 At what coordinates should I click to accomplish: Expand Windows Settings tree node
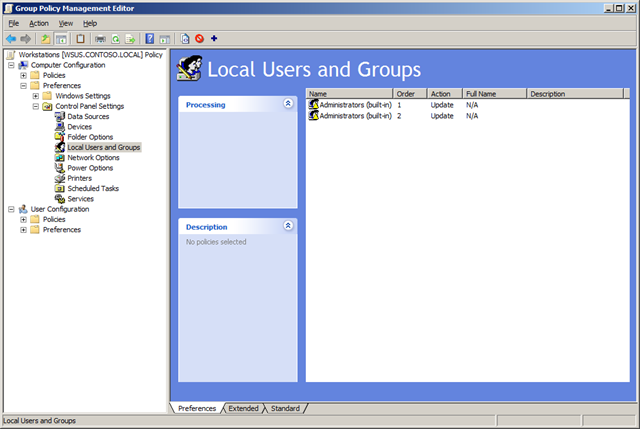point(36,96)
